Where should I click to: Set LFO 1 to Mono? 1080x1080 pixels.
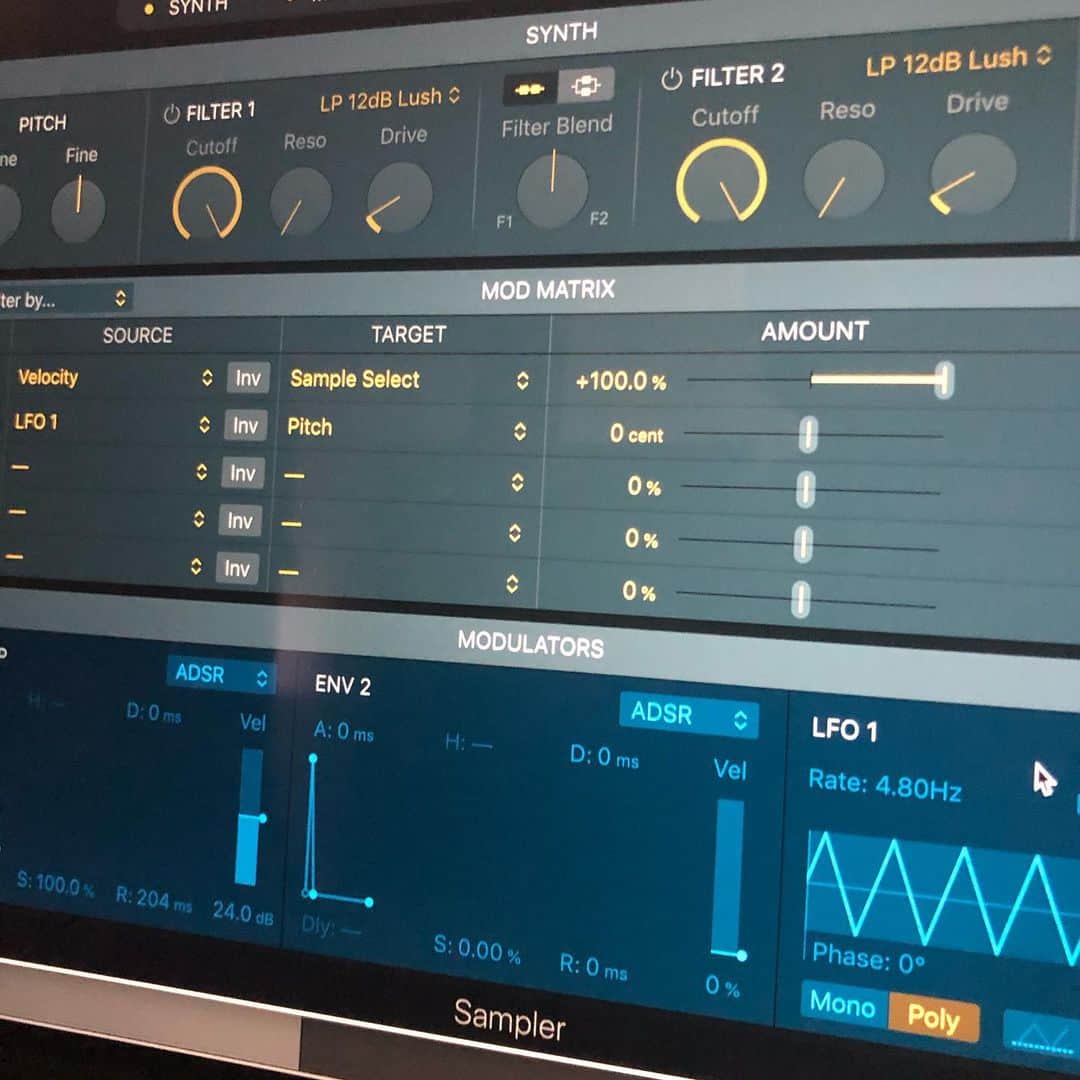click(x=843, y=1004)
